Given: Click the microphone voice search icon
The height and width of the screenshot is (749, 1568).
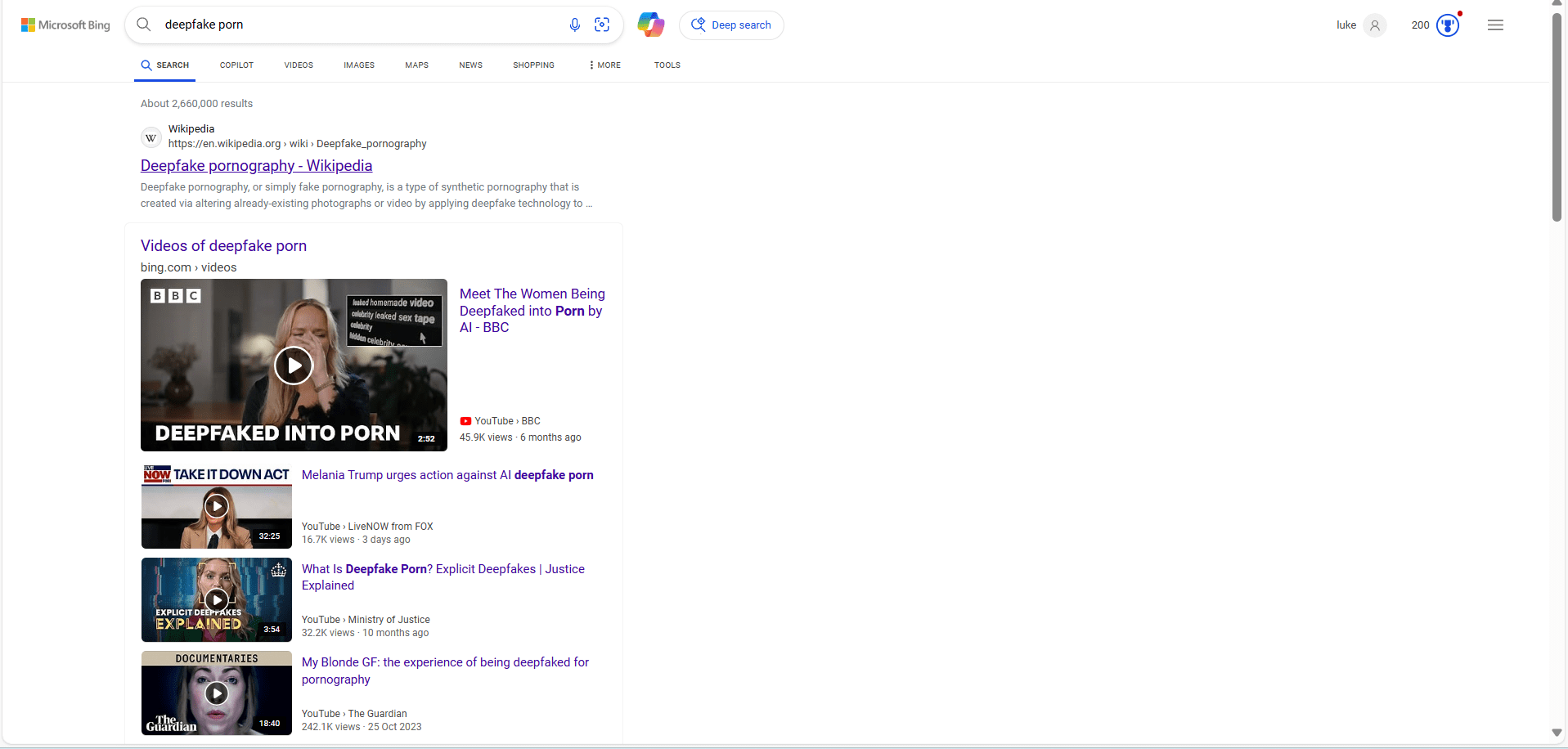Looking at the screenshot, I should tap(575, 25).
